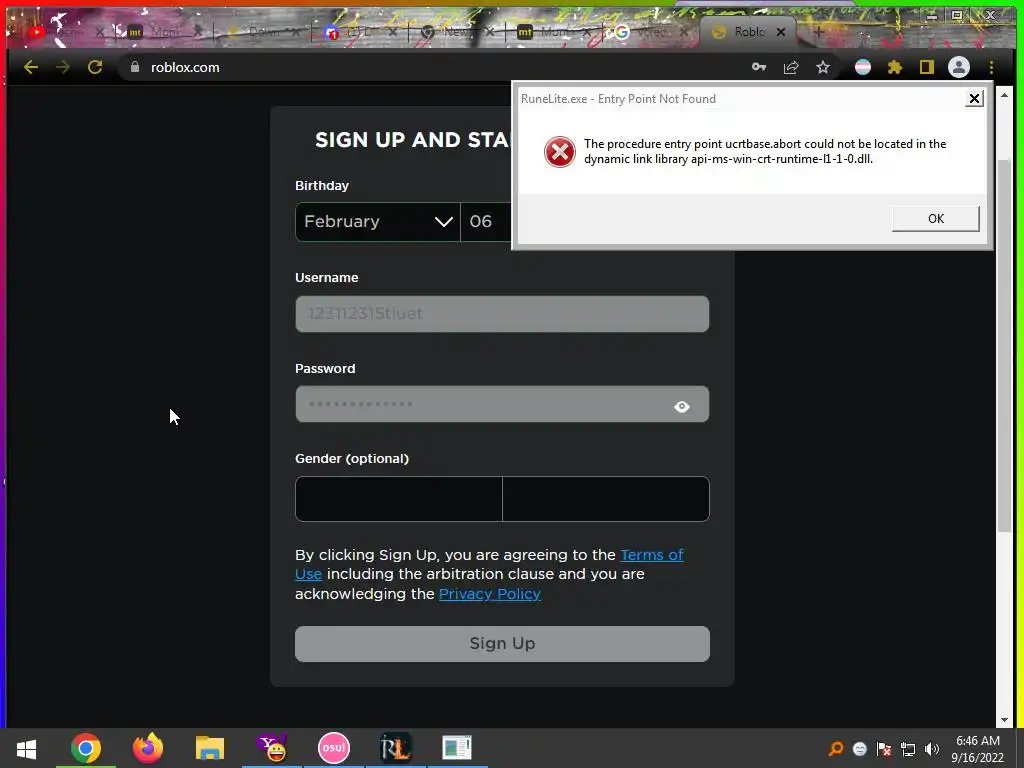Open File Explorer from the taskbar
1024x768 pixels.
pyautogui.click(x=210, y=748)
